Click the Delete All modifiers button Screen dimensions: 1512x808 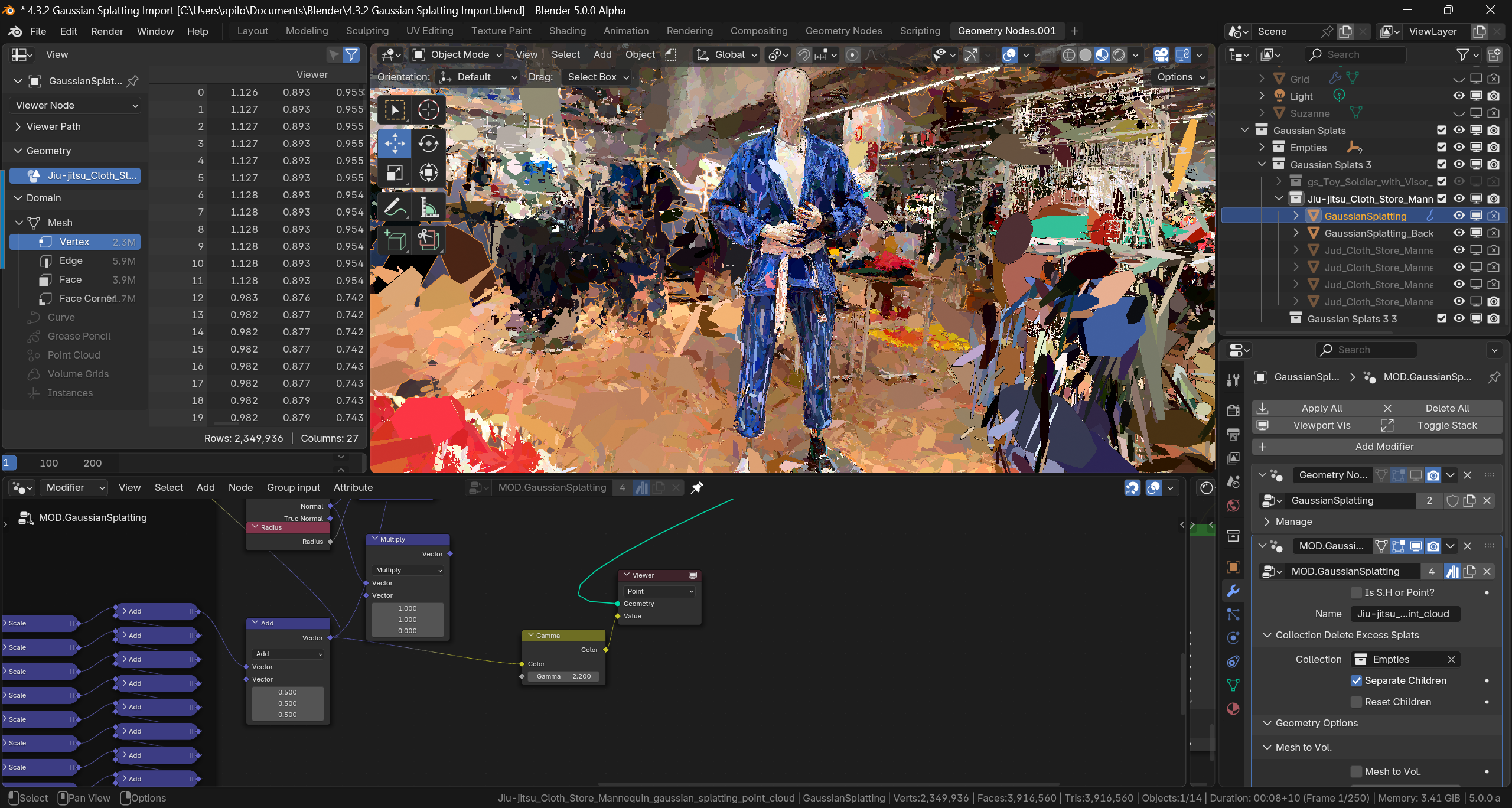click(x=1440, y=408)
